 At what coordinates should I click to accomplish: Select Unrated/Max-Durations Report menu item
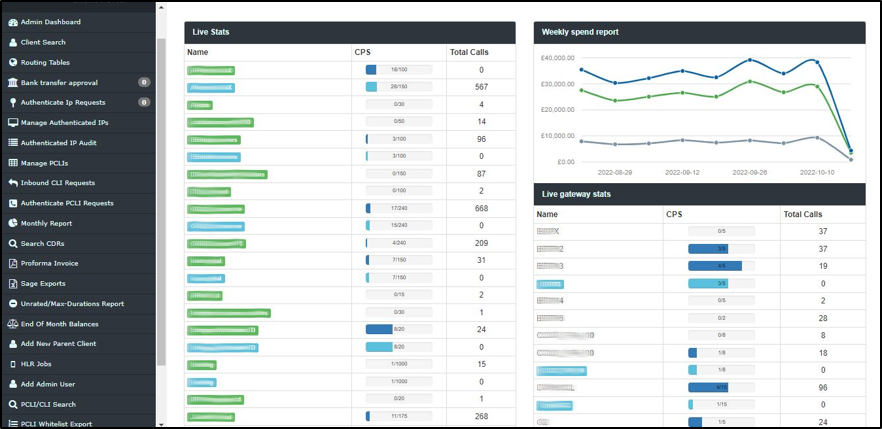coord(72,303)
